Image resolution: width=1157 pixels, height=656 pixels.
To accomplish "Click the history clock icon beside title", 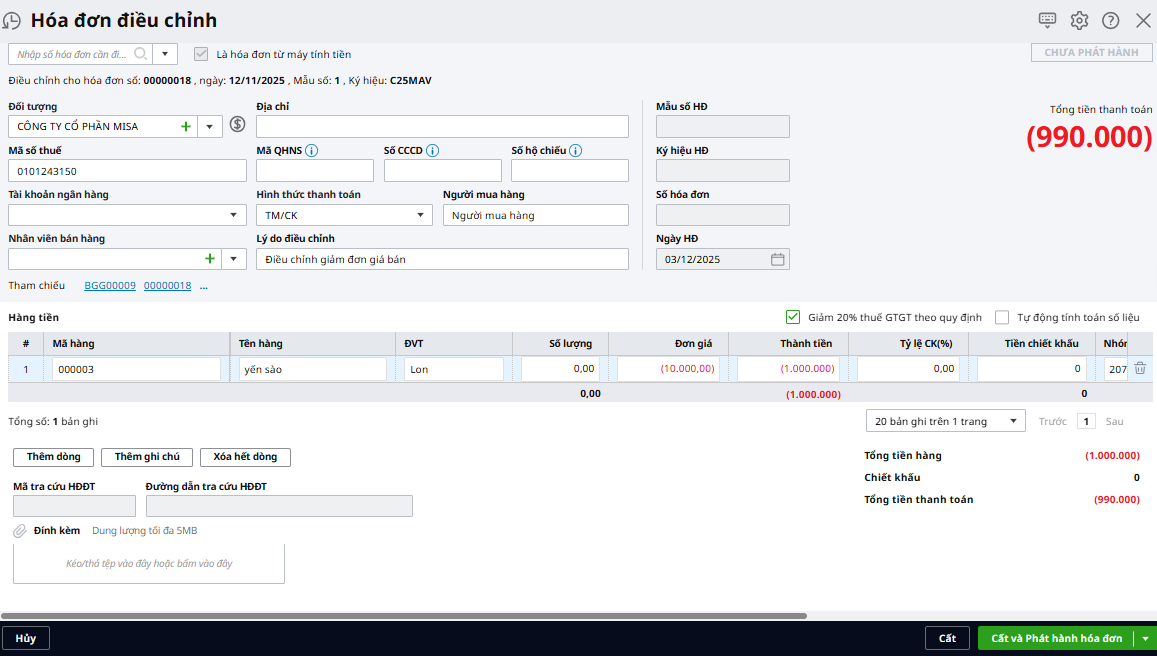I will point(12,21).
